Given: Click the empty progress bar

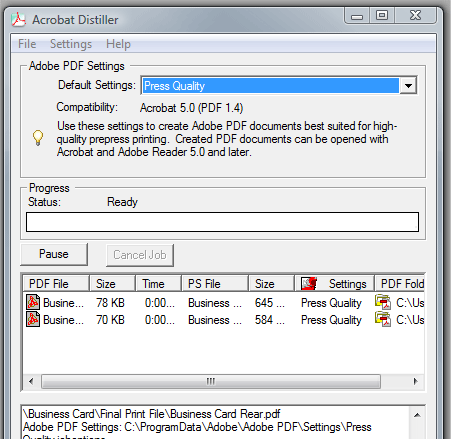Looking at the screenshot, I should (x=222, y=222).
